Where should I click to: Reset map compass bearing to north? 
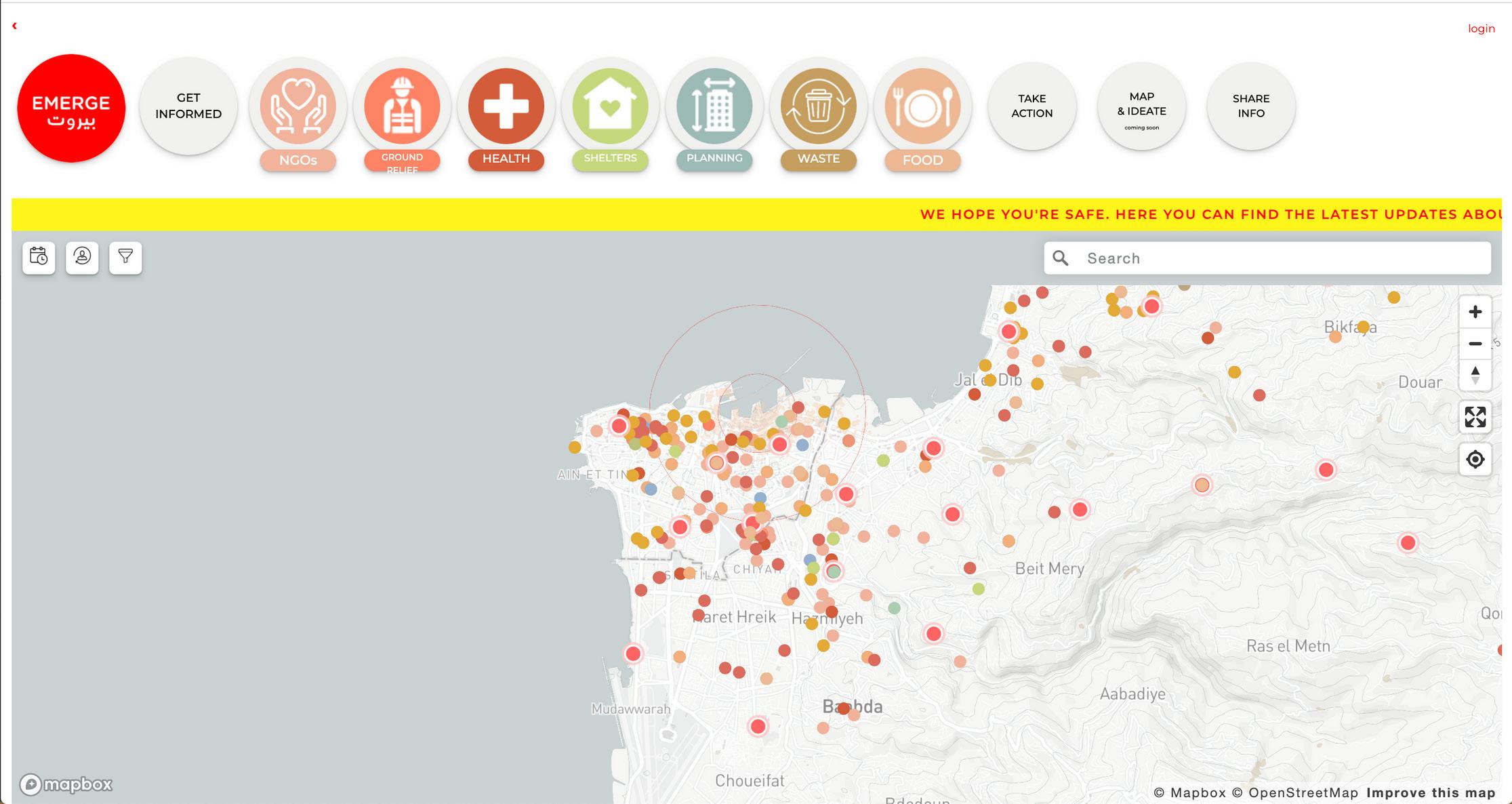click(1475, 375)
